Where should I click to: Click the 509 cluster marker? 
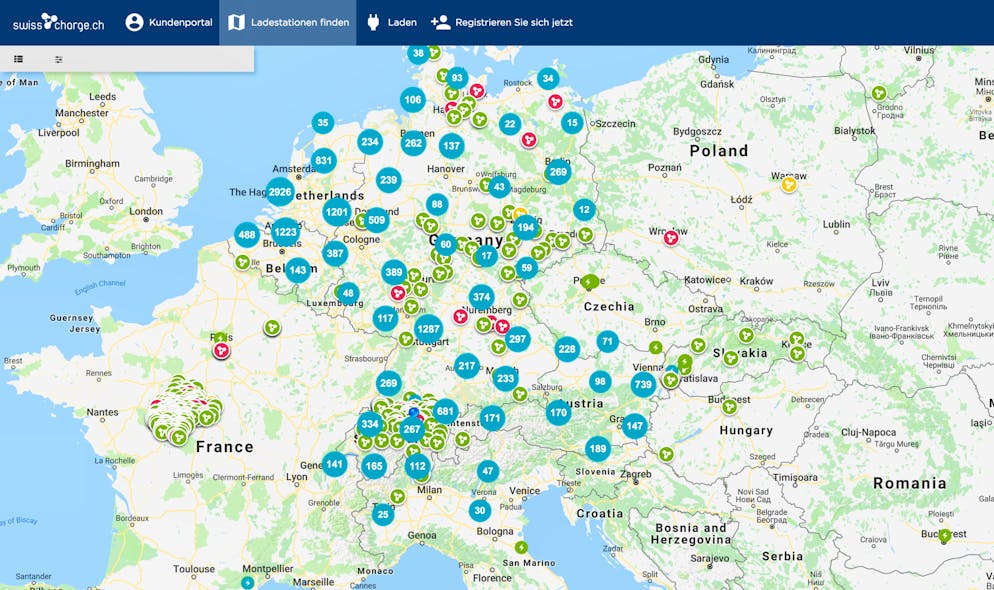pyautogui.click(x=377, y=220)
